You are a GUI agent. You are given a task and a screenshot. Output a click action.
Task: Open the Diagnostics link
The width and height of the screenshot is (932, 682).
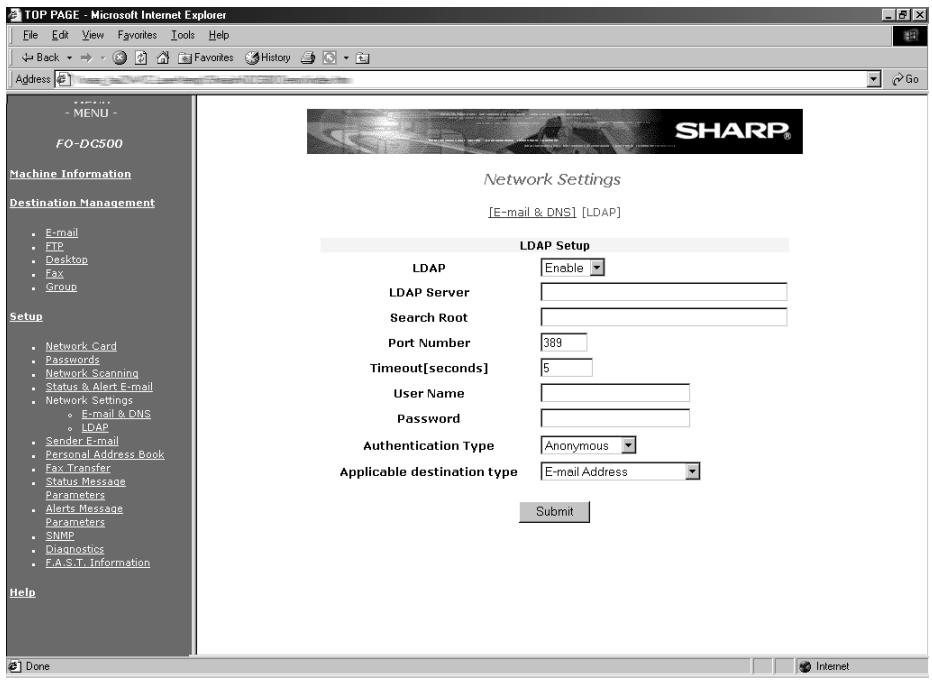[74, 549]
